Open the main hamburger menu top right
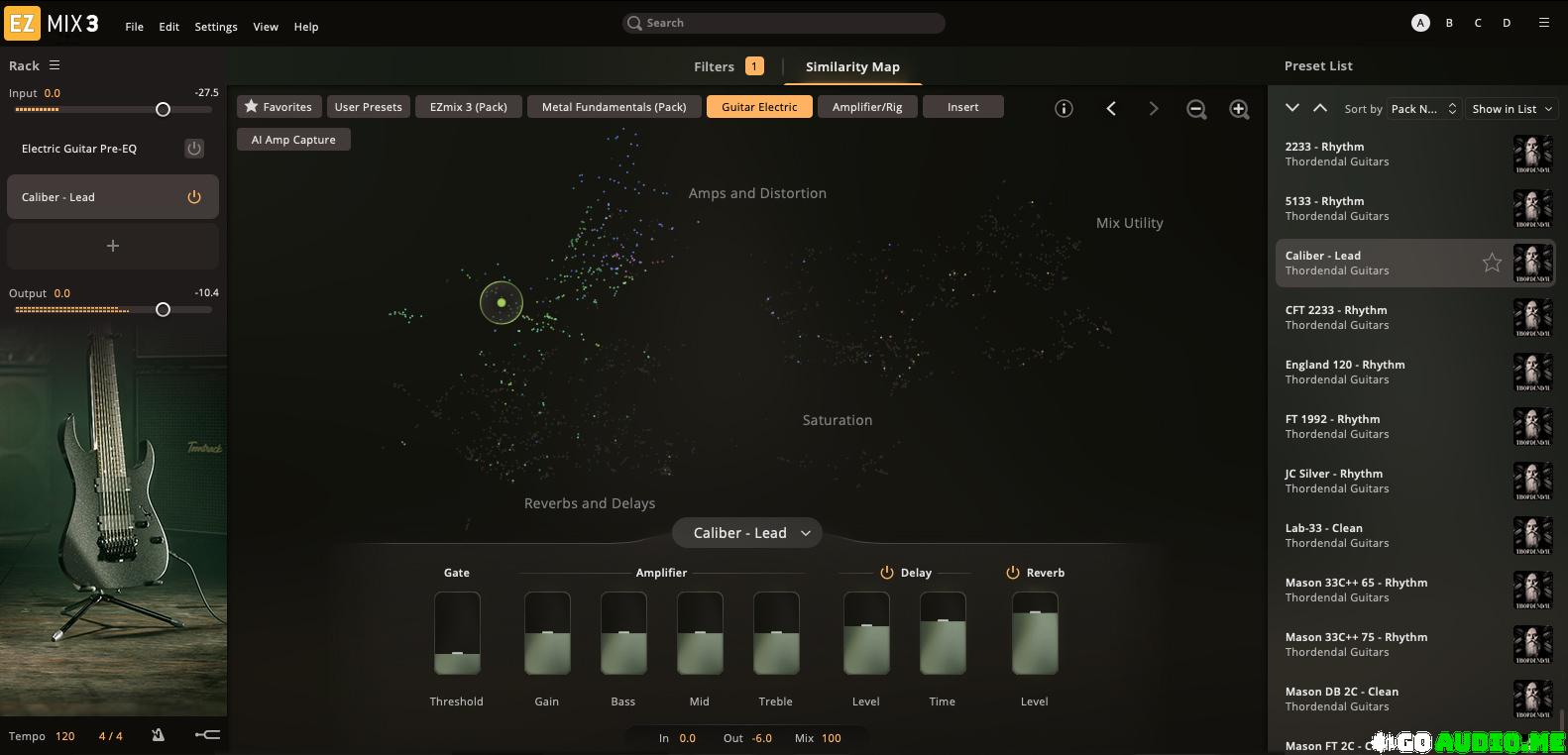Screen dimensions: 1568x755 point(1543,23)
